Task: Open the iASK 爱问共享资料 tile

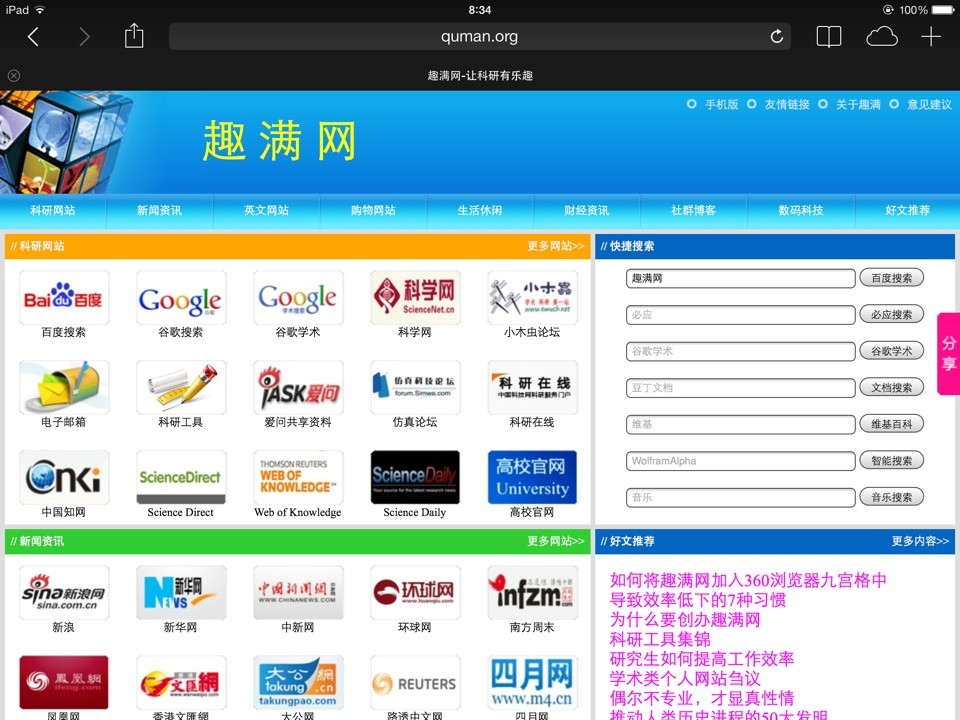Action: (298, 388)
